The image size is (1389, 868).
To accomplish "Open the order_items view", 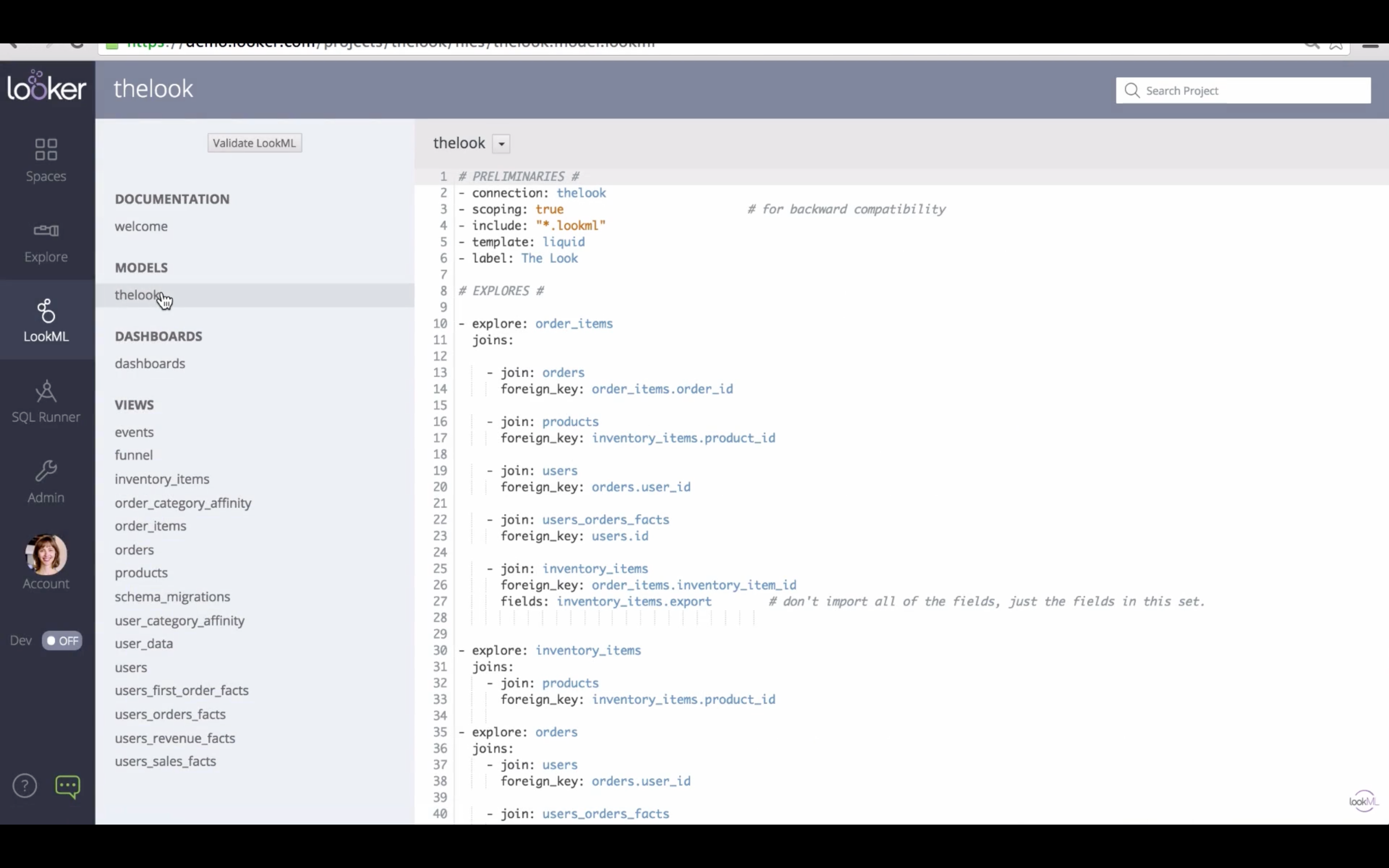I will pos(150,526).
